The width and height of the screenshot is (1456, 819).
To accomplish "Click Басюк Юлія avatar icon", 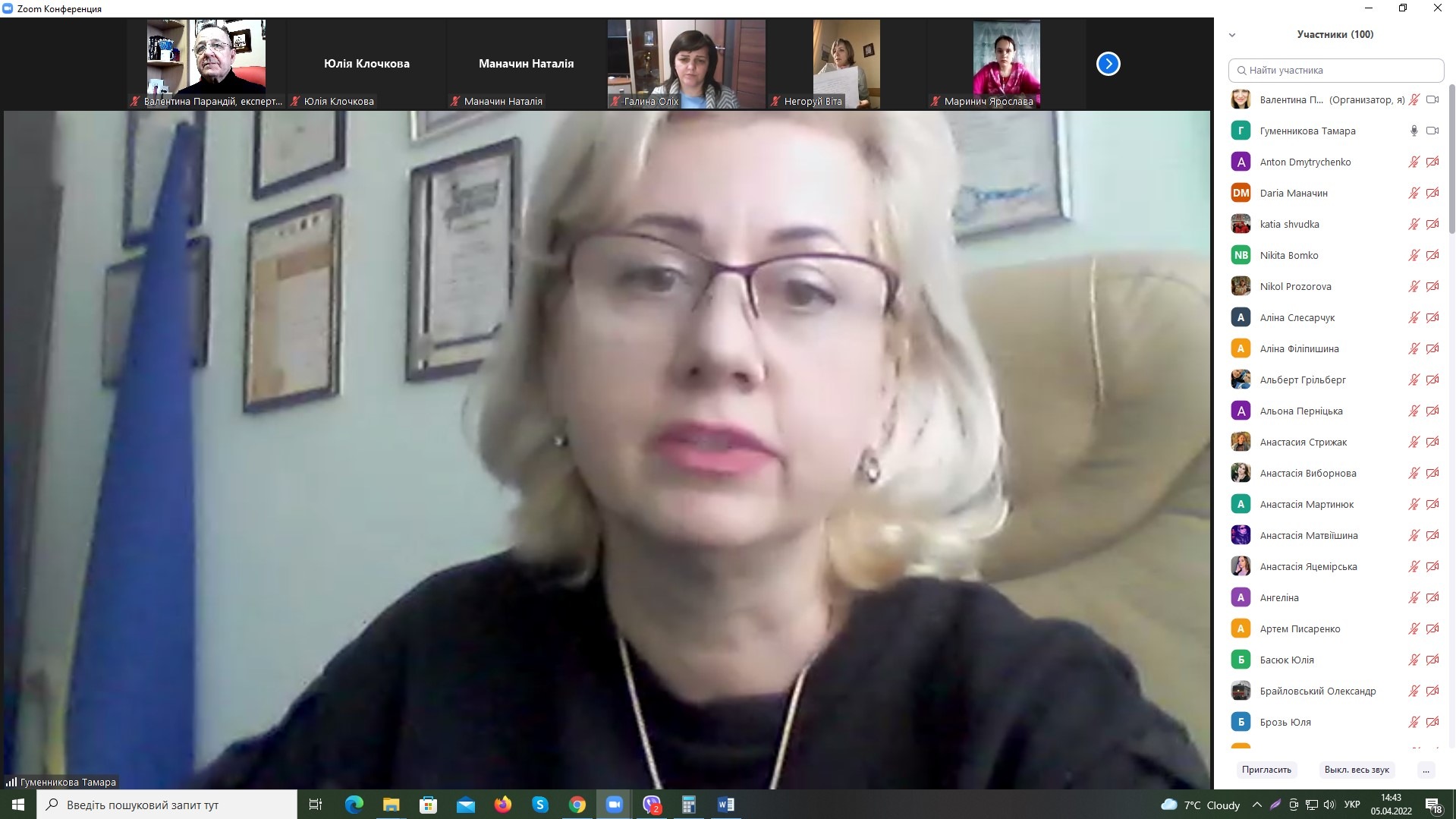I will point(1241,660).
